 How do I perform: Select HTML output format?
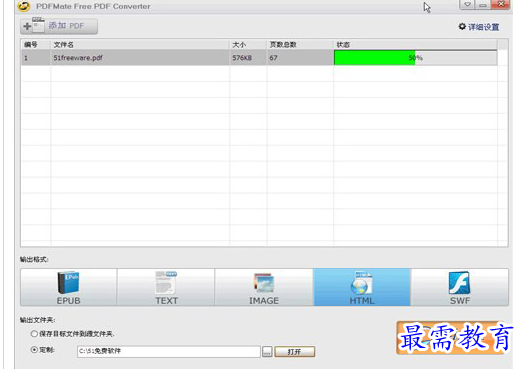tap(362, 287)
